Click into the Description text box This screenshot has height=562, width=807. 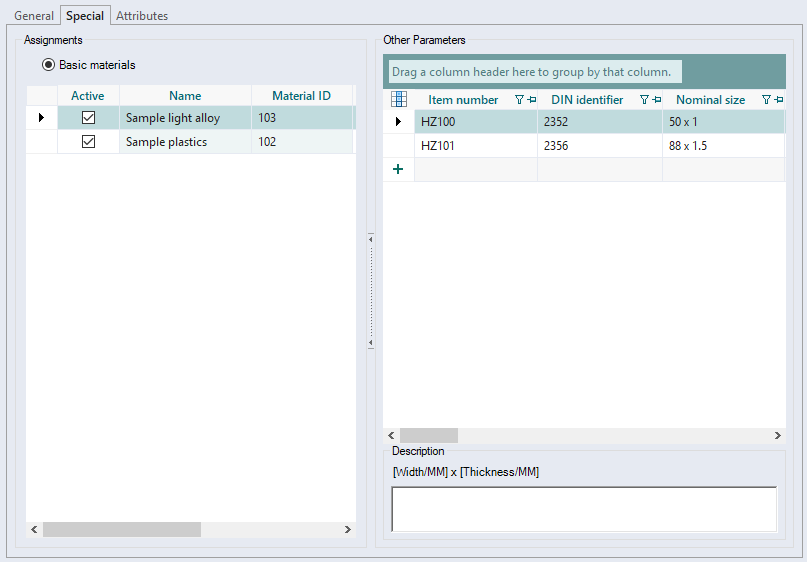click(x=583, y=509)
